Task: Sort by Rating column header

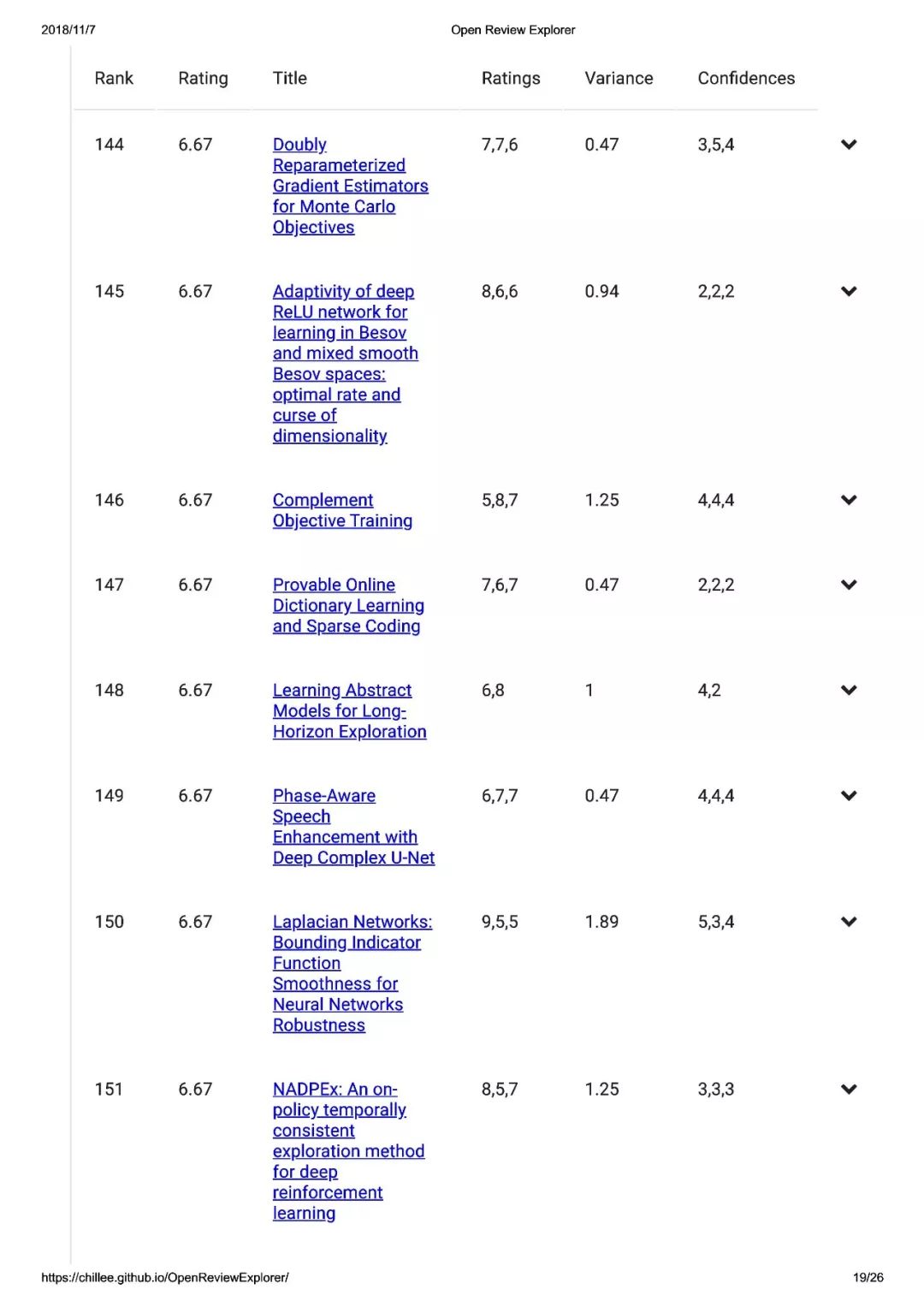Action: (x=203, y=79)
